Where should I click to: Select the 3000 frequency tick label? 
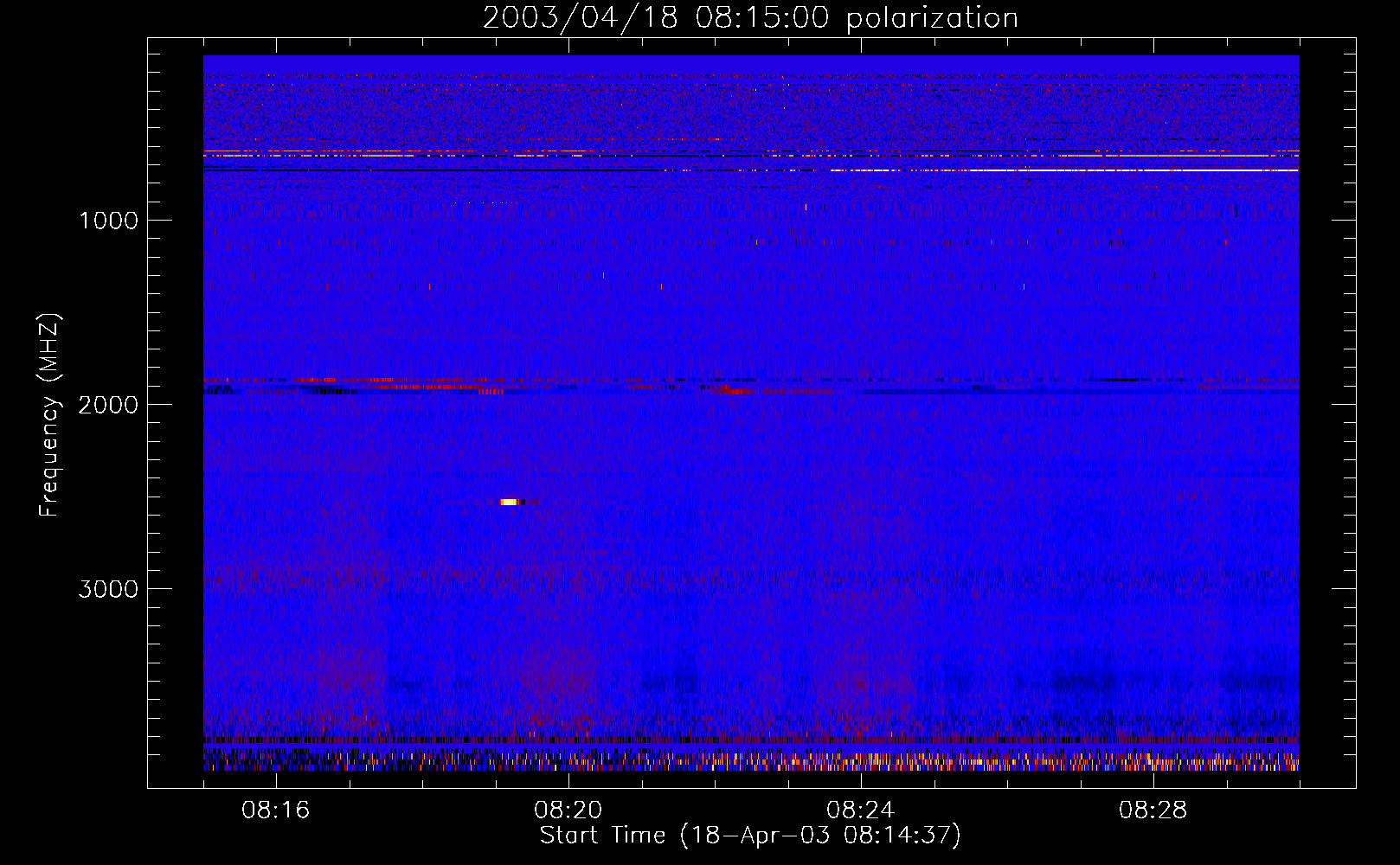[x=108, y=589]
